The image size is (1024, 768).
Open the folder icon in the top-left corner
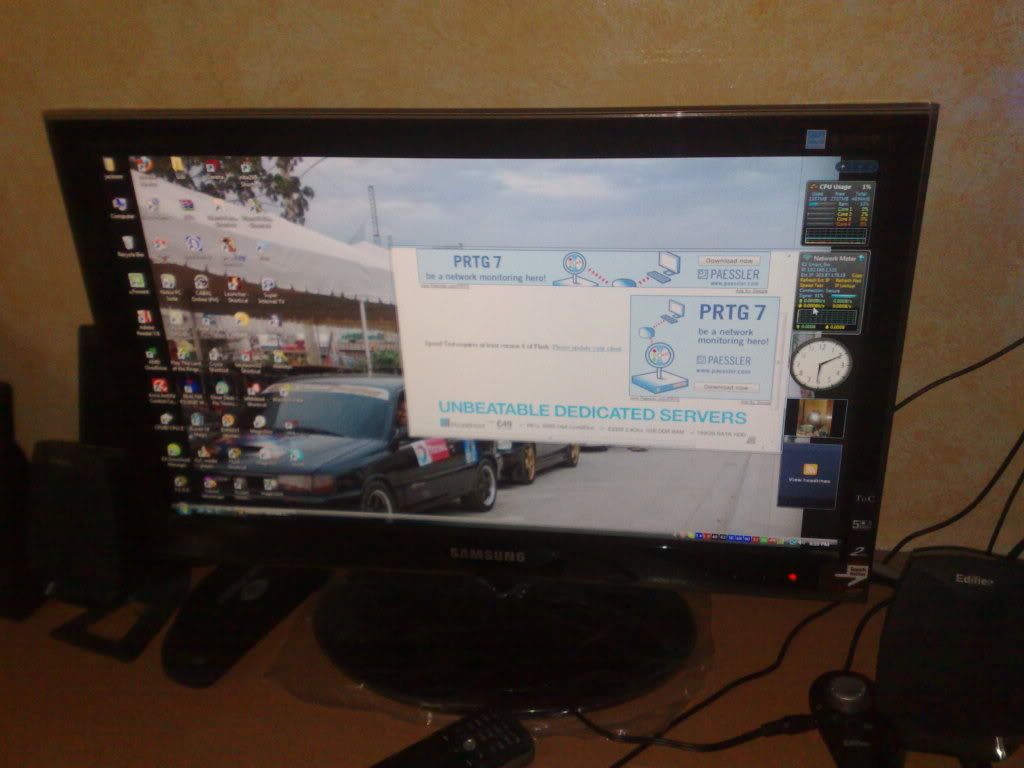pyautogui.click(x=109, y=163)
